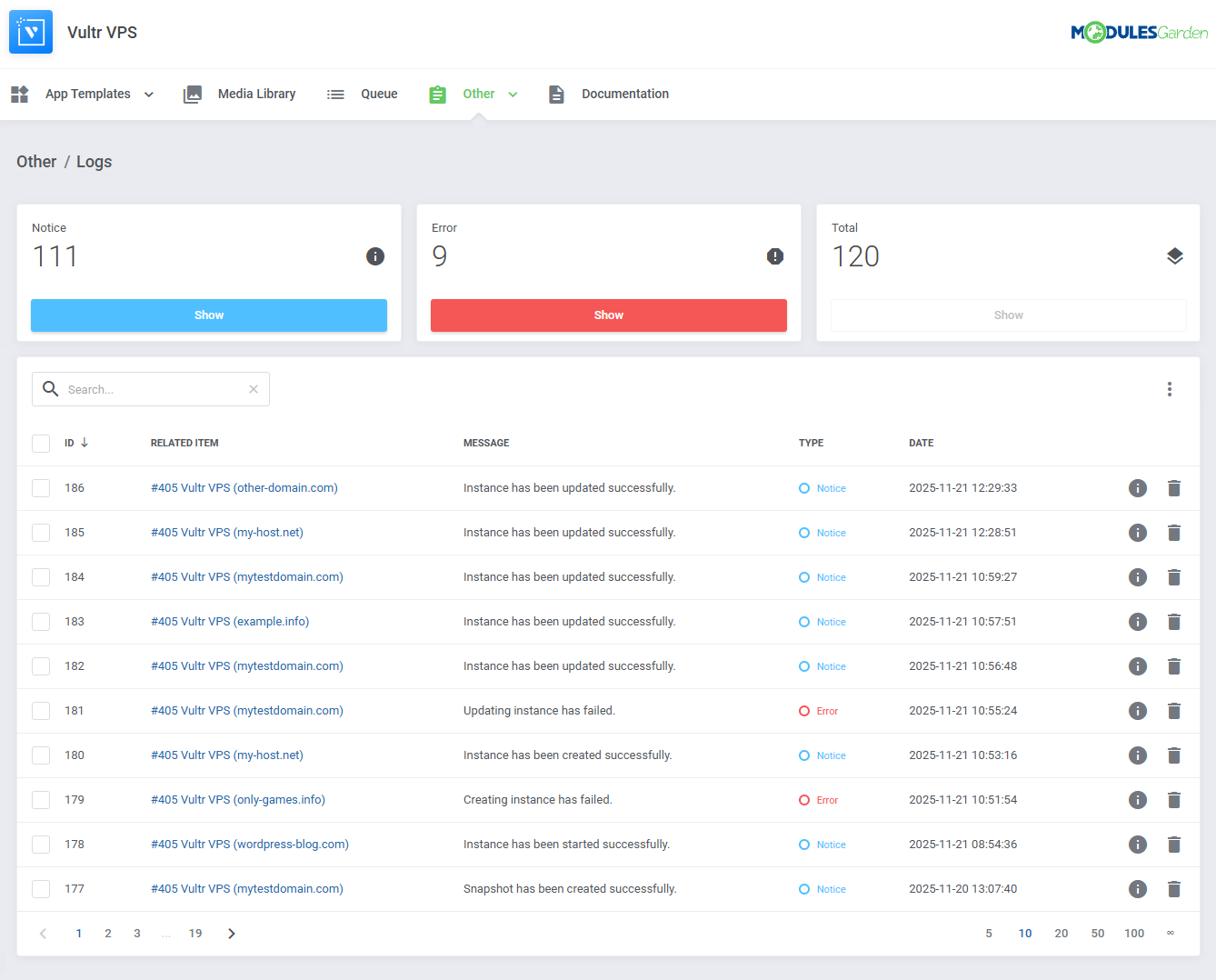This screenshot has height=980, width=1216.
Task: View details of log 179 via its info icon
Action: [x=1137, y=799]
